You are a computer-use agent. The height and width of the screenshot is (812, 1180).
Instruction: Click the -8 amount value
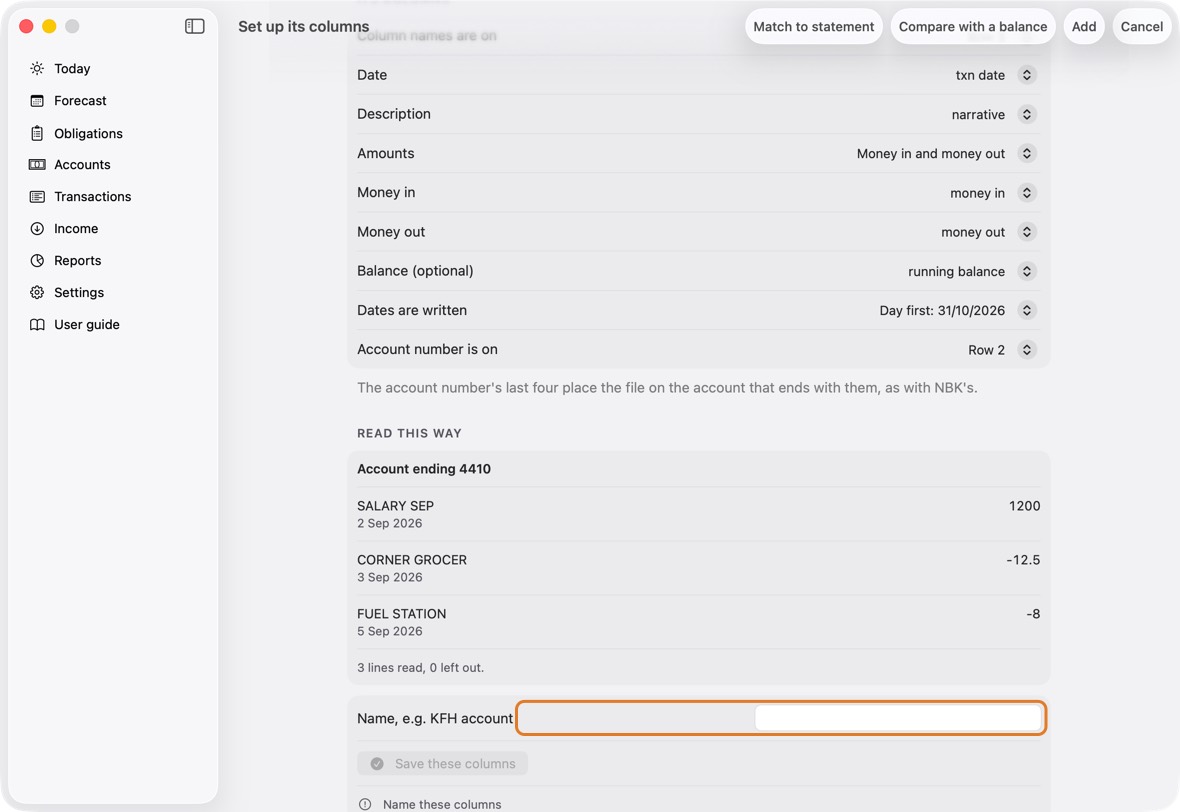tap(1033, 614)
